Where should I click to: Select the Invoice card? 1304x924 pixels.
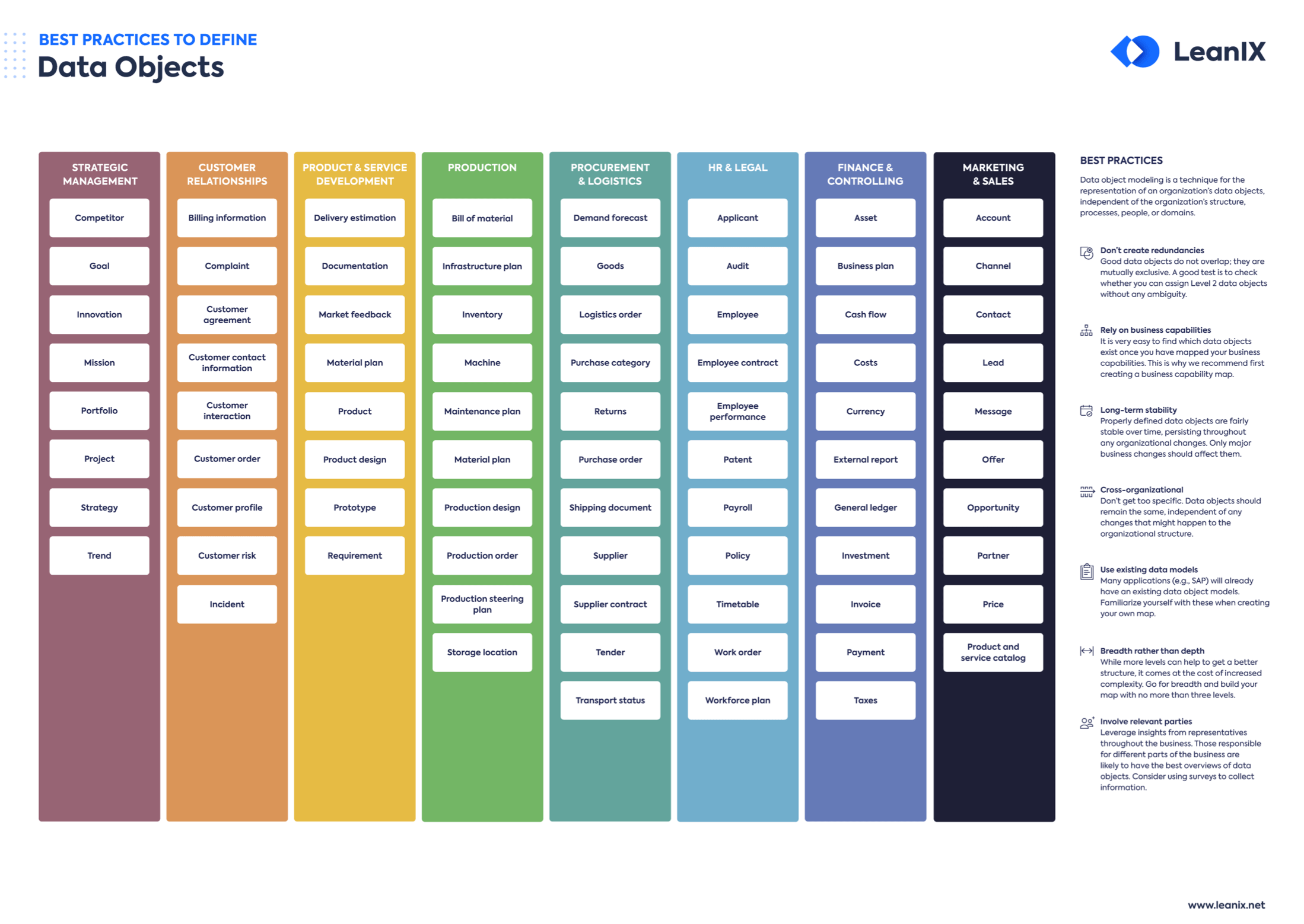[864, 604]
